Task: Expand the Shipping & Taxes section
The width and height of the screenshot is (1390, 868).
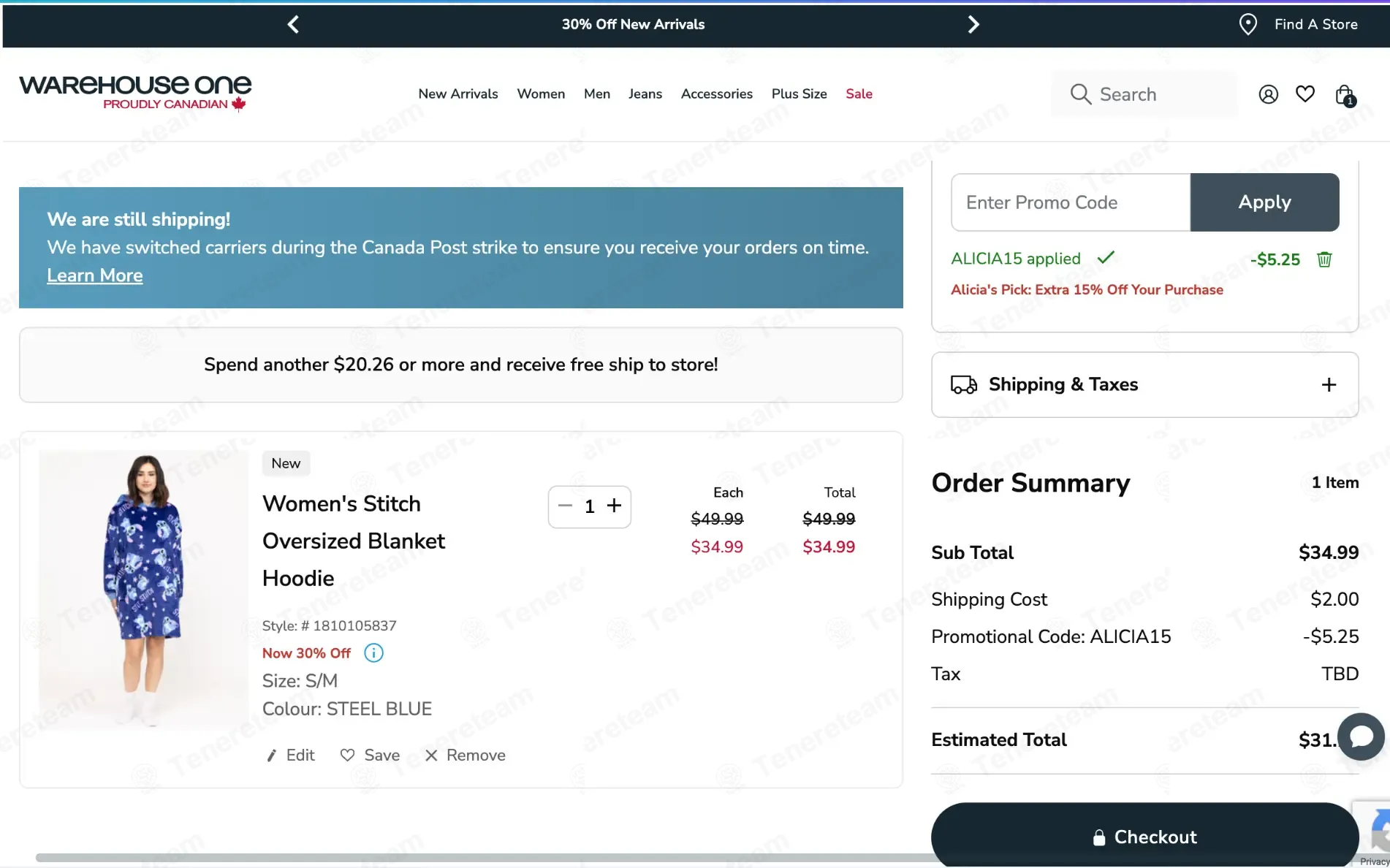Action: [x=1329, y=385]
